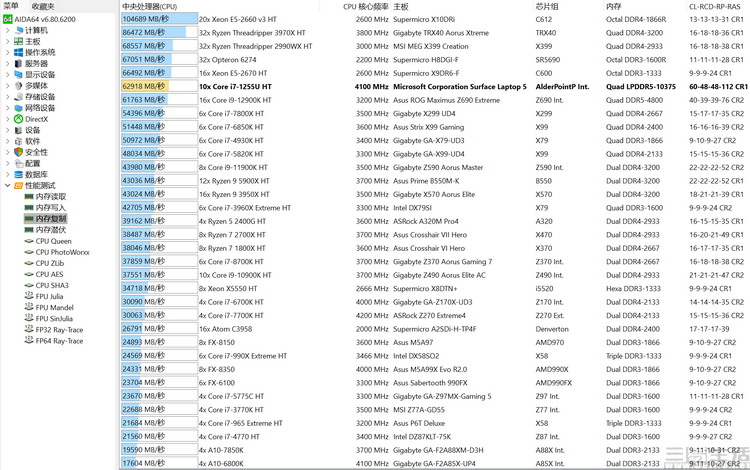The image size is (750, 470).
Task: Click the Asus ROG Maximus Z690 Extreme cell
Action: [x=446, y=100]
